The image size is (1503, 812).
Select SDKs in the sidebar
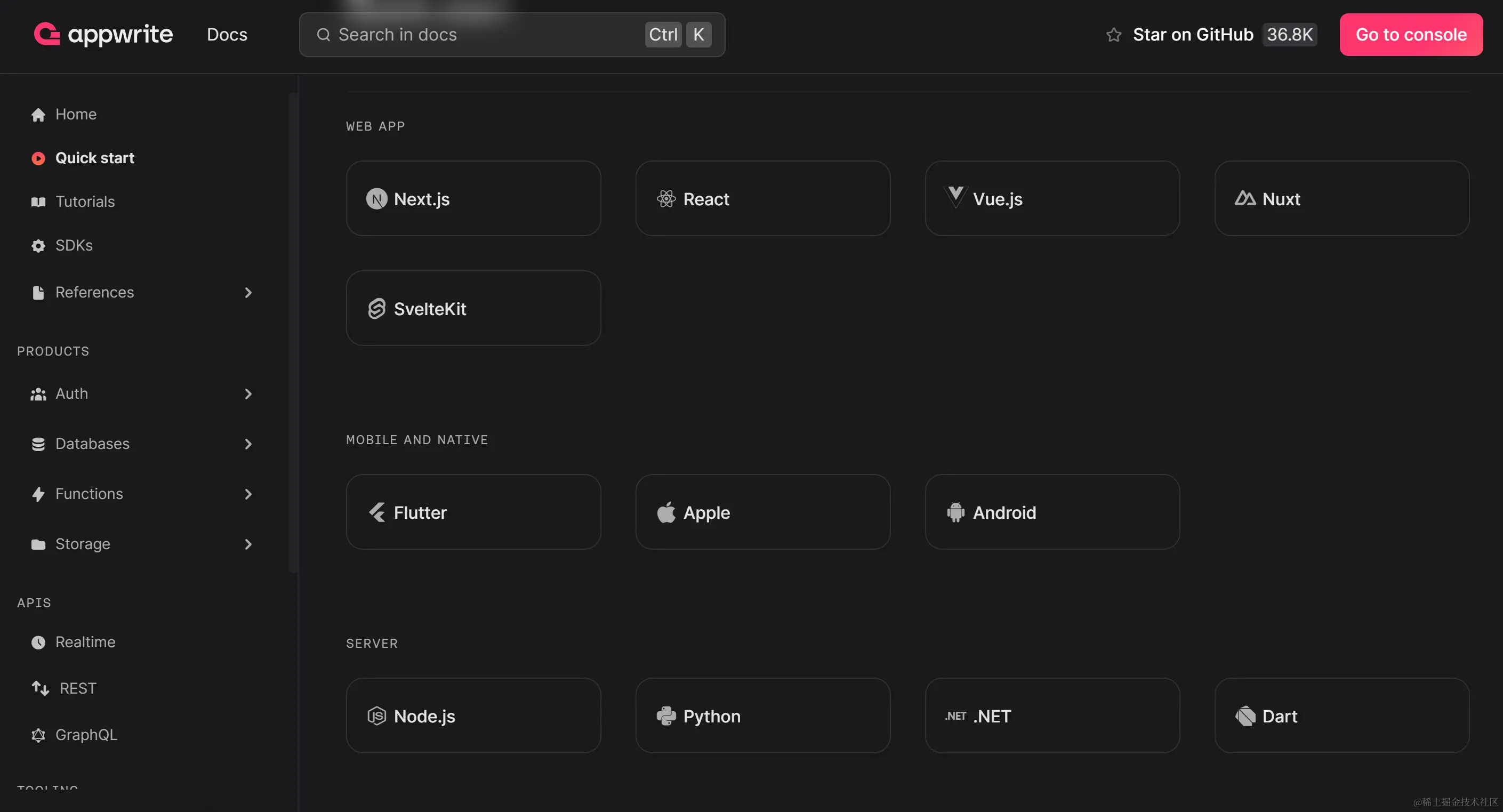point(74,246)
